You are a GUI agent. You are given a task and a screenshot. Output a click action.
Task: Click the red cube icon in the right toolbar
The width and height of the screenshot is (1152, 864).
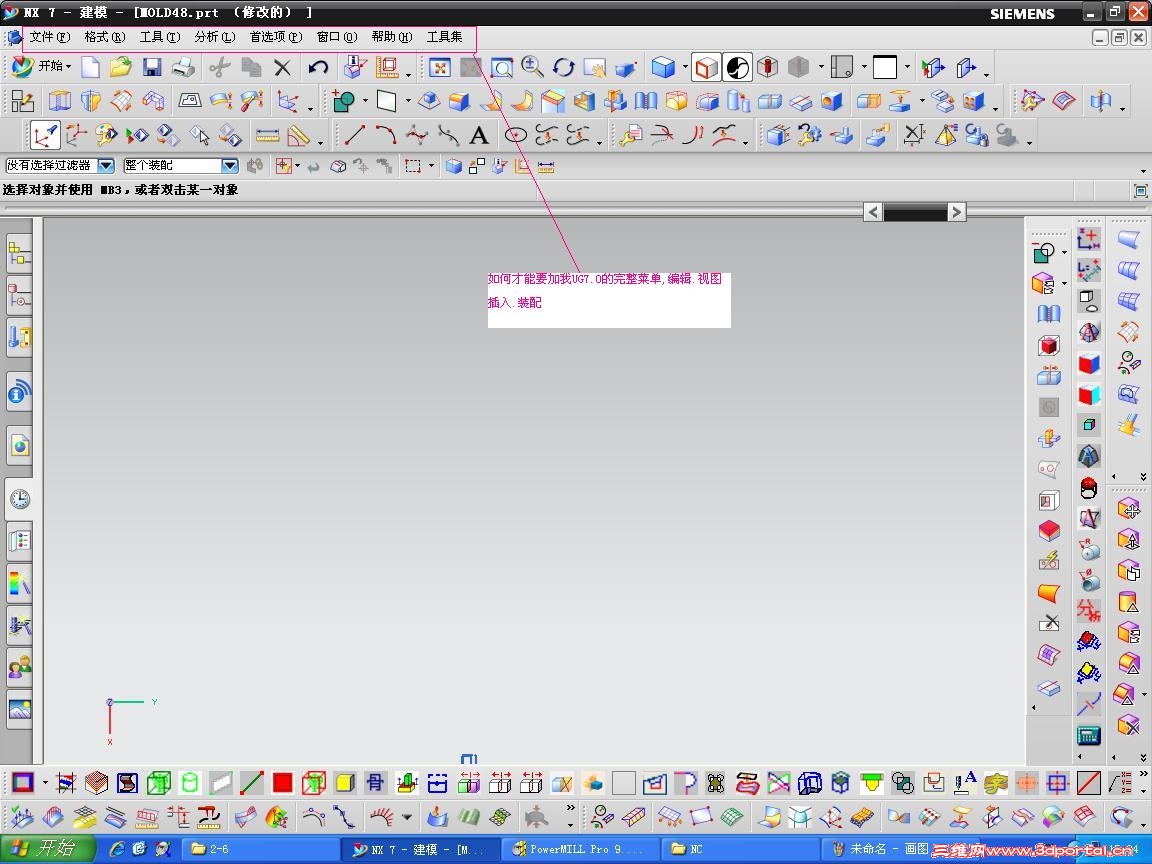click(x=1048, y=345)
